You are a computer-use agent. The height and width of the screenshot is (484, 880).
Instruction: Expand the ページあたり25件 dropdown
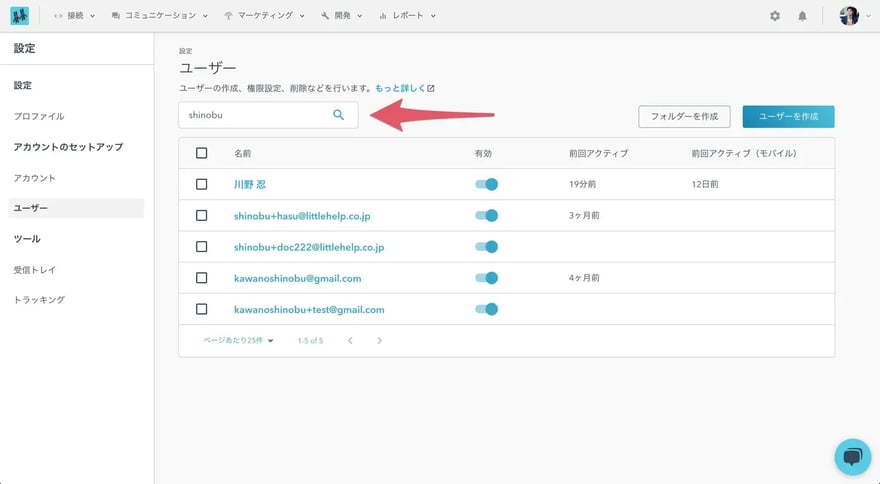tap(239, 341)
